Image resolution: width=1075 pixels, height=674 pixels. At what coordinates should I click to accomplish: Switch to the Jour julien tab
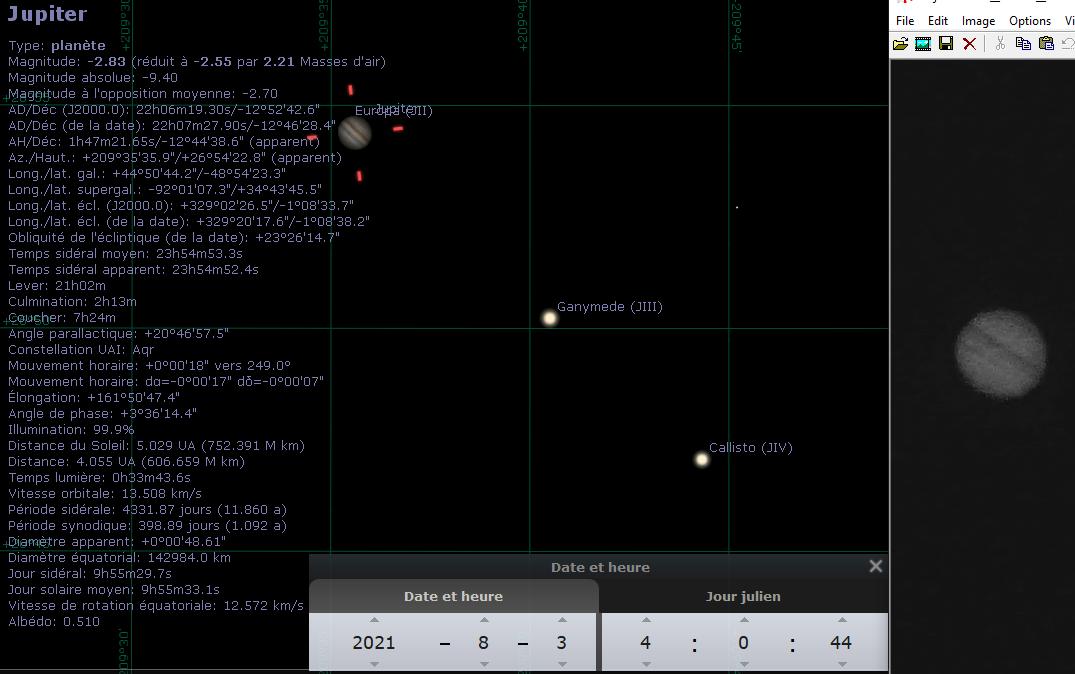coord(744,597)
